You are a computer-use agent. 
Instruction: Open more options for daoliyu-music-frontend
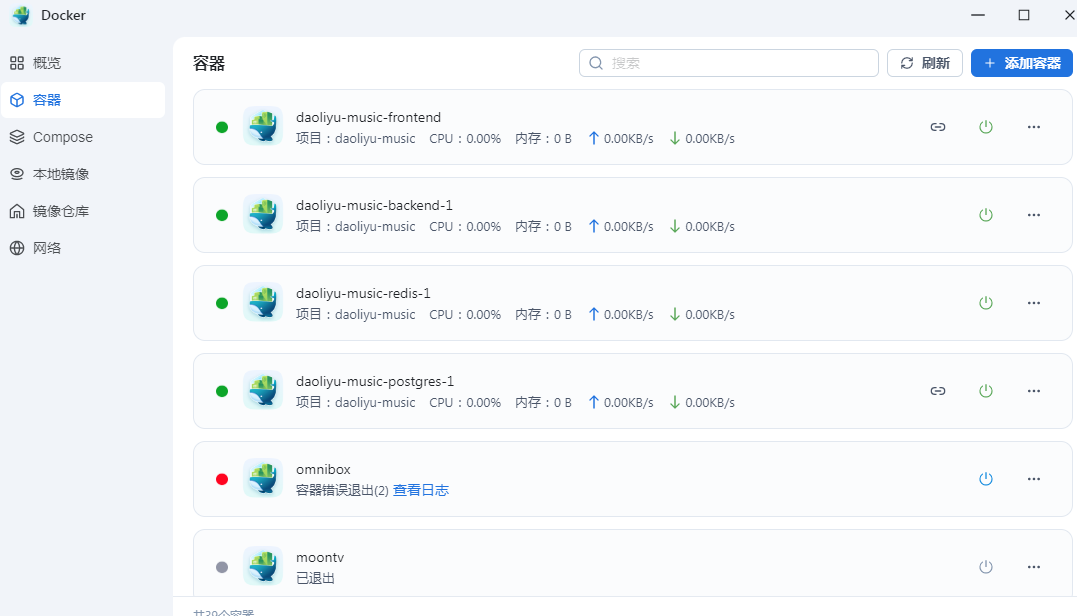click(x=1034, y=127)
